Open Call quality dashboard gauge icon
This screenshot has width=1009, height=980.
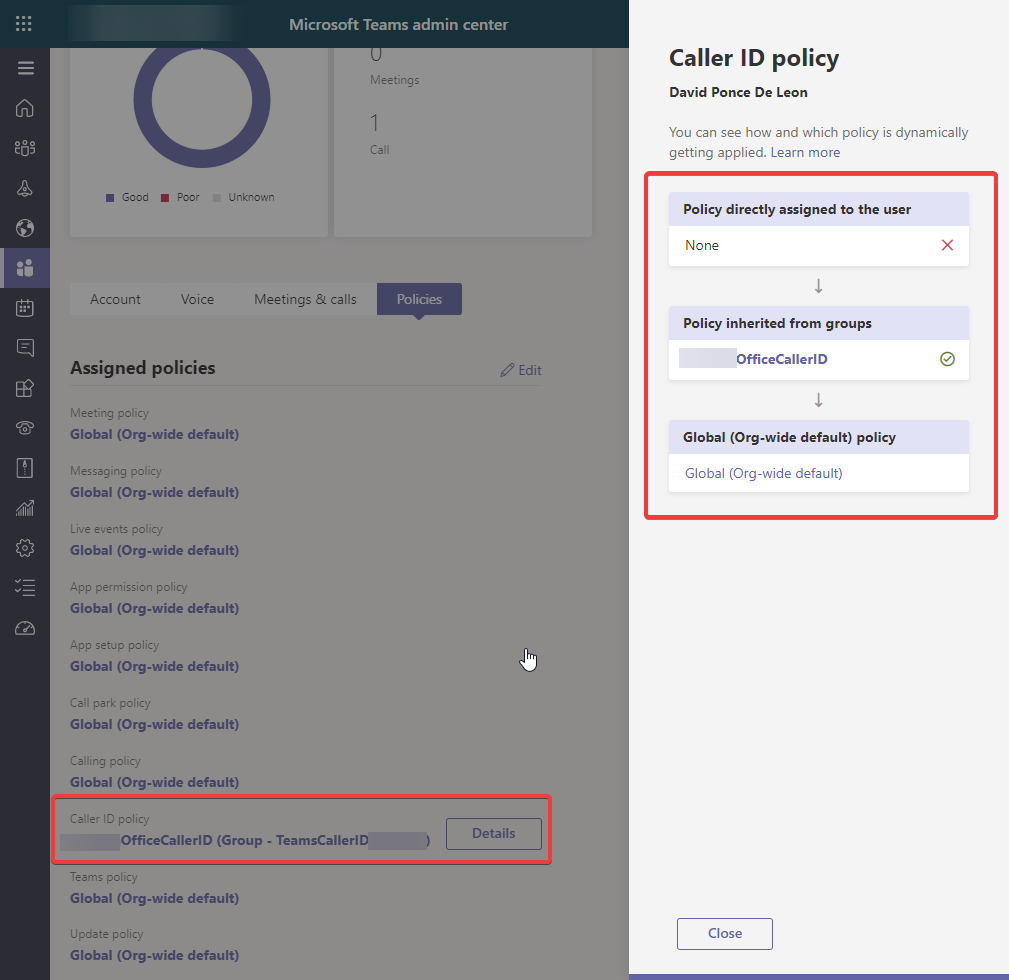(x=25, y=628)
